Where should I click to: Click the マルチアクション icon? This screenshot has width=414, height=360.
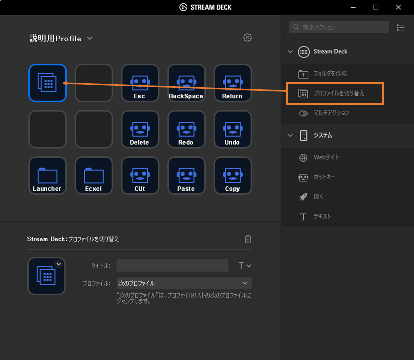(303, 113)
